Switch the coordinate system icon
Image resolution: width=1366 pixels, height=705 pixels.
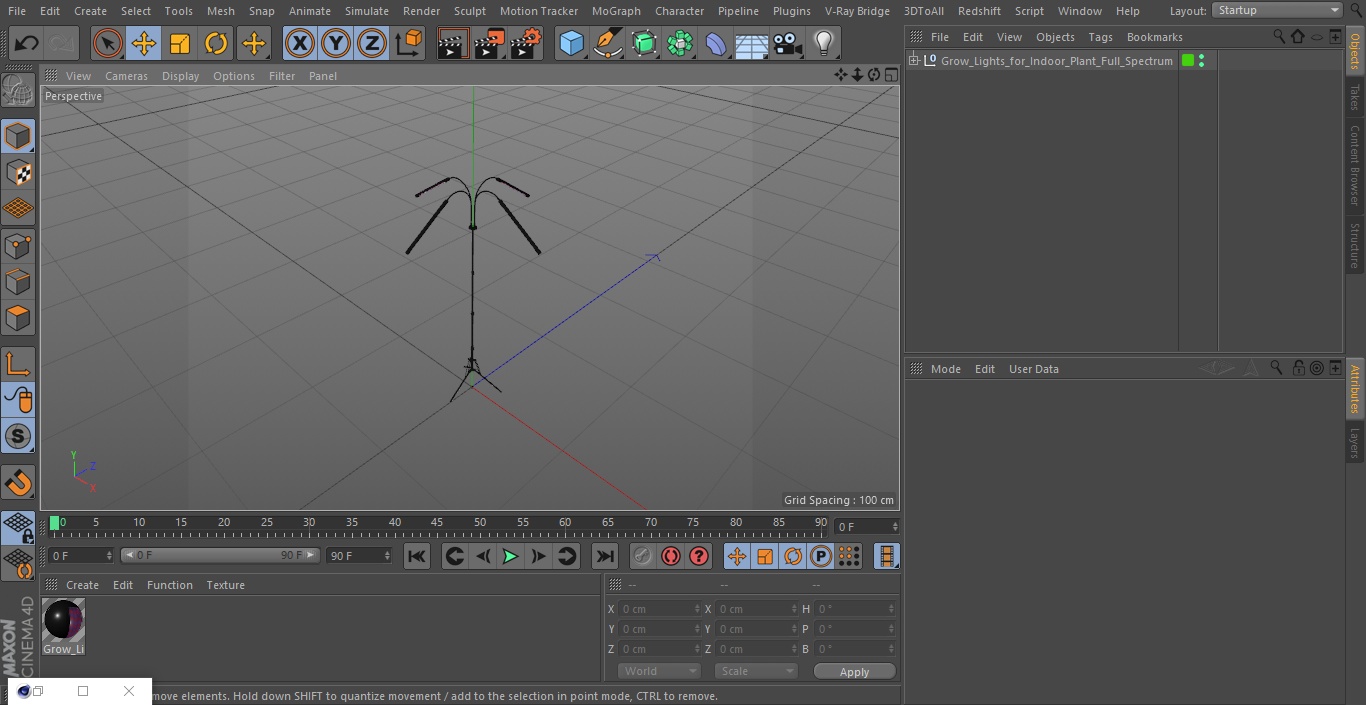(409, 43)
